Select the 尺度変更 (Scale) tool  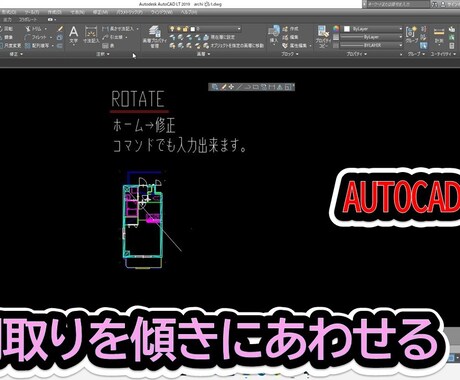pyautogui.click(x=10, y=45)
